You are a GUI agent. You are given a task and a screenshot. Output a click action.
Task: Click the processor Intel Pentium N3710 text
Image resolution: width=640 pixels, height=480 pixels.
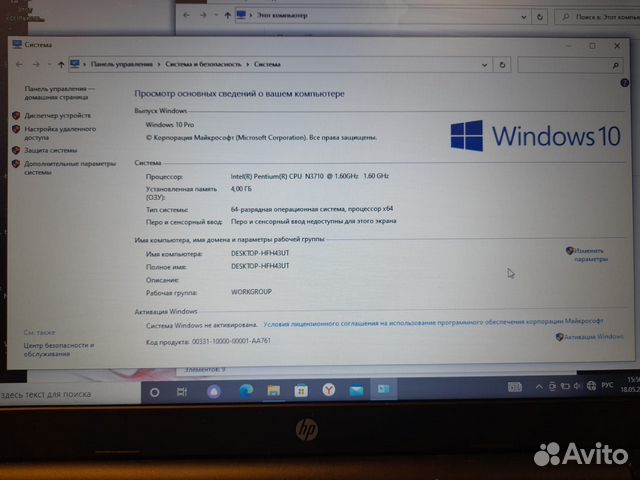coord(310,176)
